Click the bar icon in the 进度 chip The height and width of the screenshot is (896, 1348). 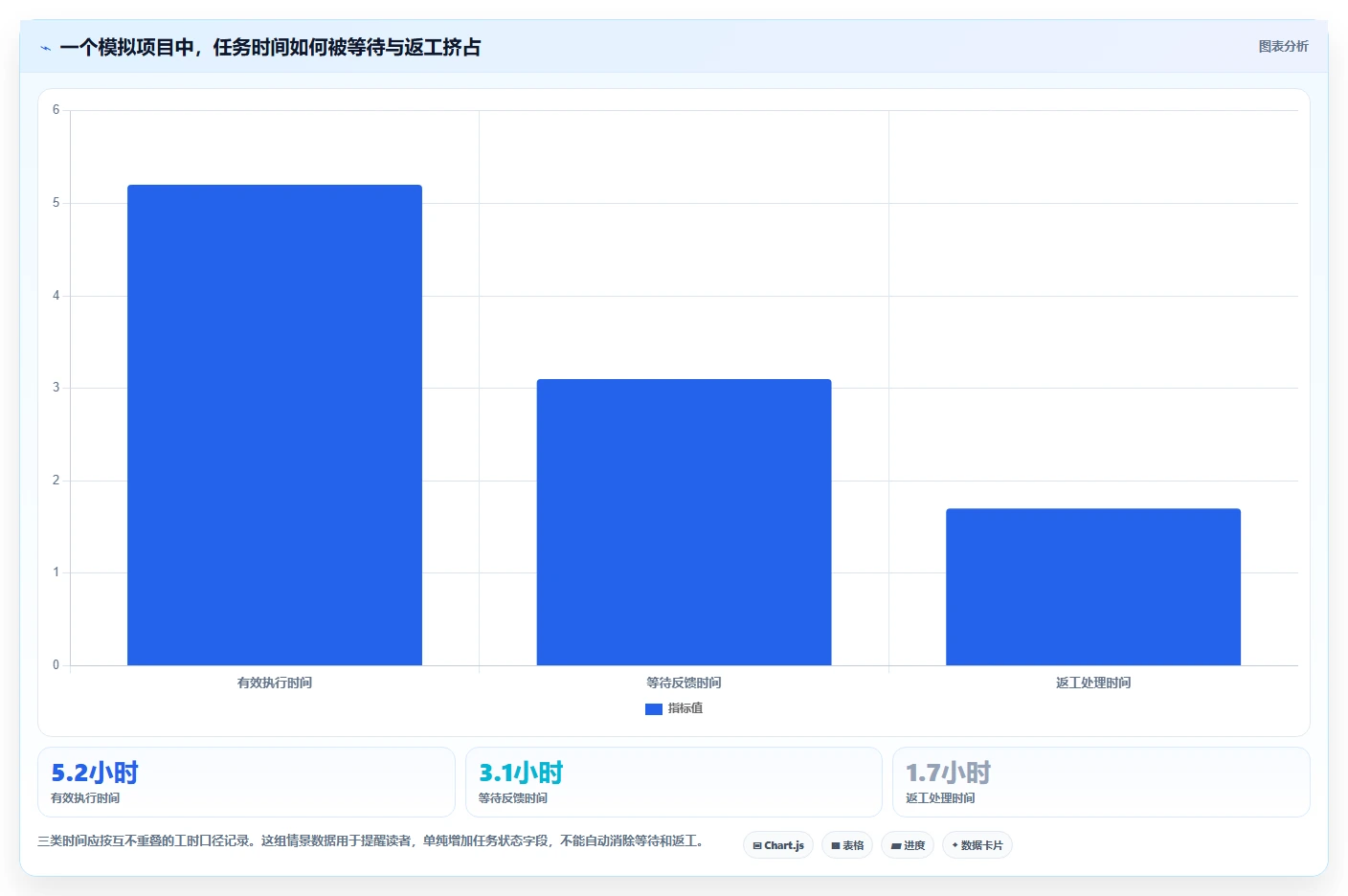tap(896, 846)
